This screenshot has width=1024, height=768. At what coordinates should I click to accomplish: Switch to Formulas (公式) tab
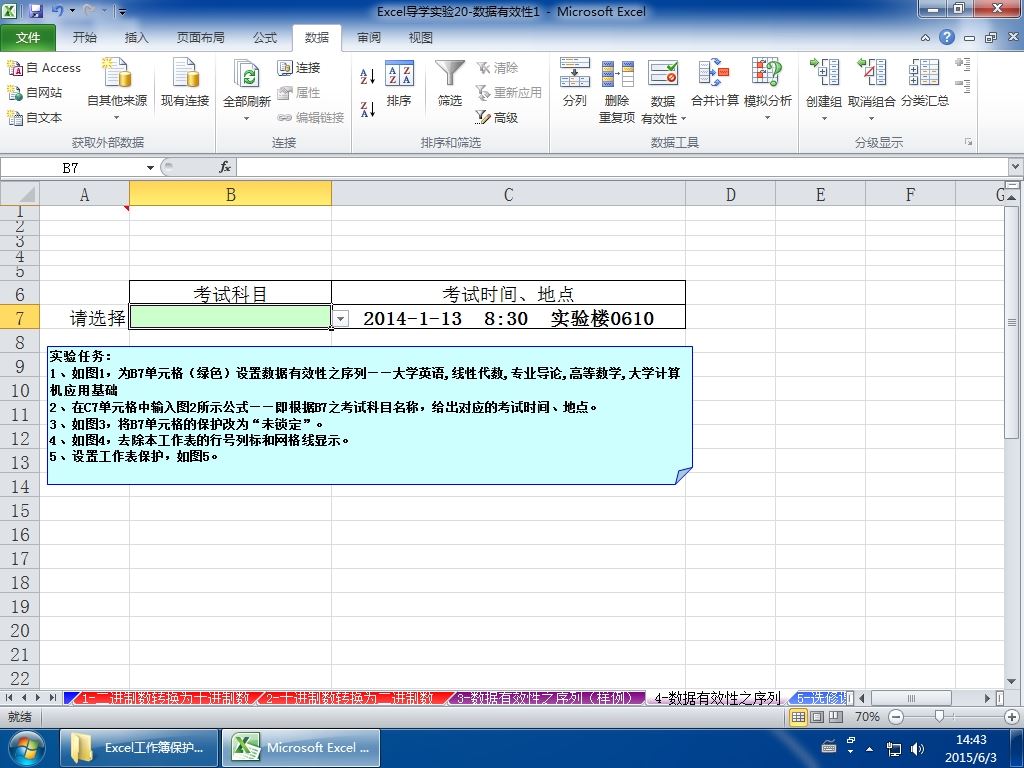point(264,38)
